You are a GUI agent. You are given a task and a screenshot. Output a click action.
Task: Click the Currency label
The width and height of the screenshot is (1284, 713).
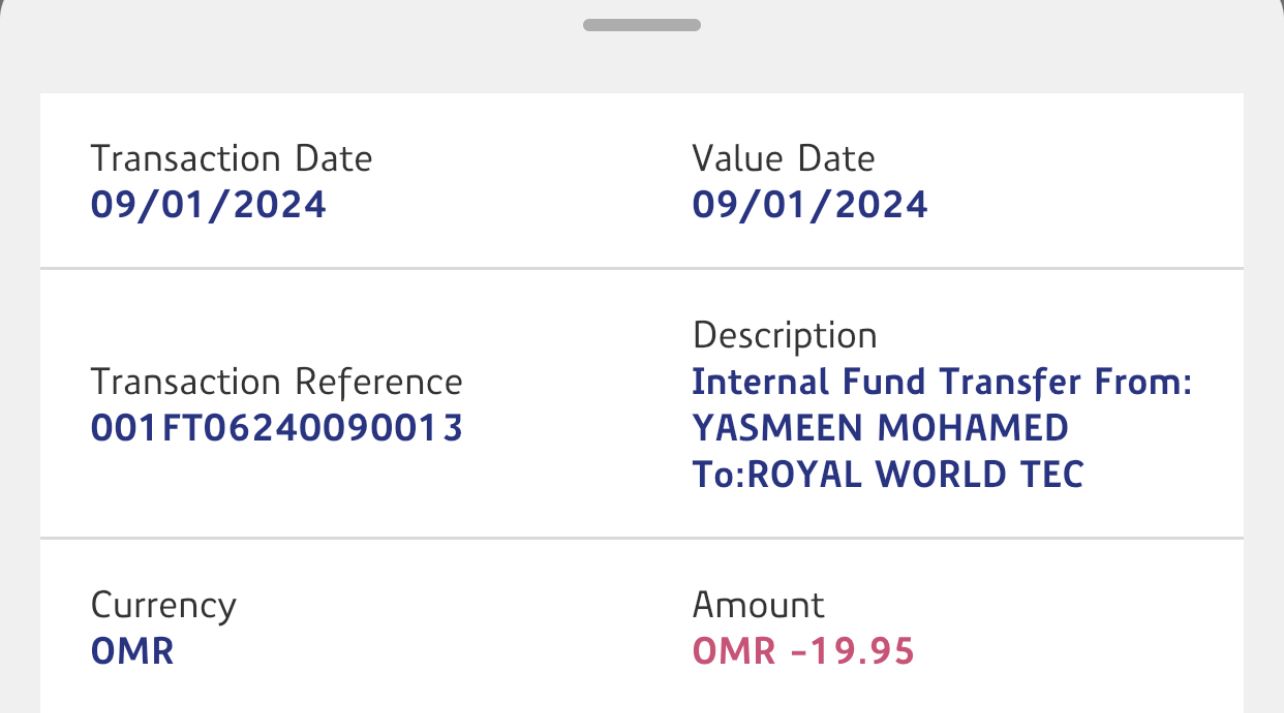pos(163,606)
